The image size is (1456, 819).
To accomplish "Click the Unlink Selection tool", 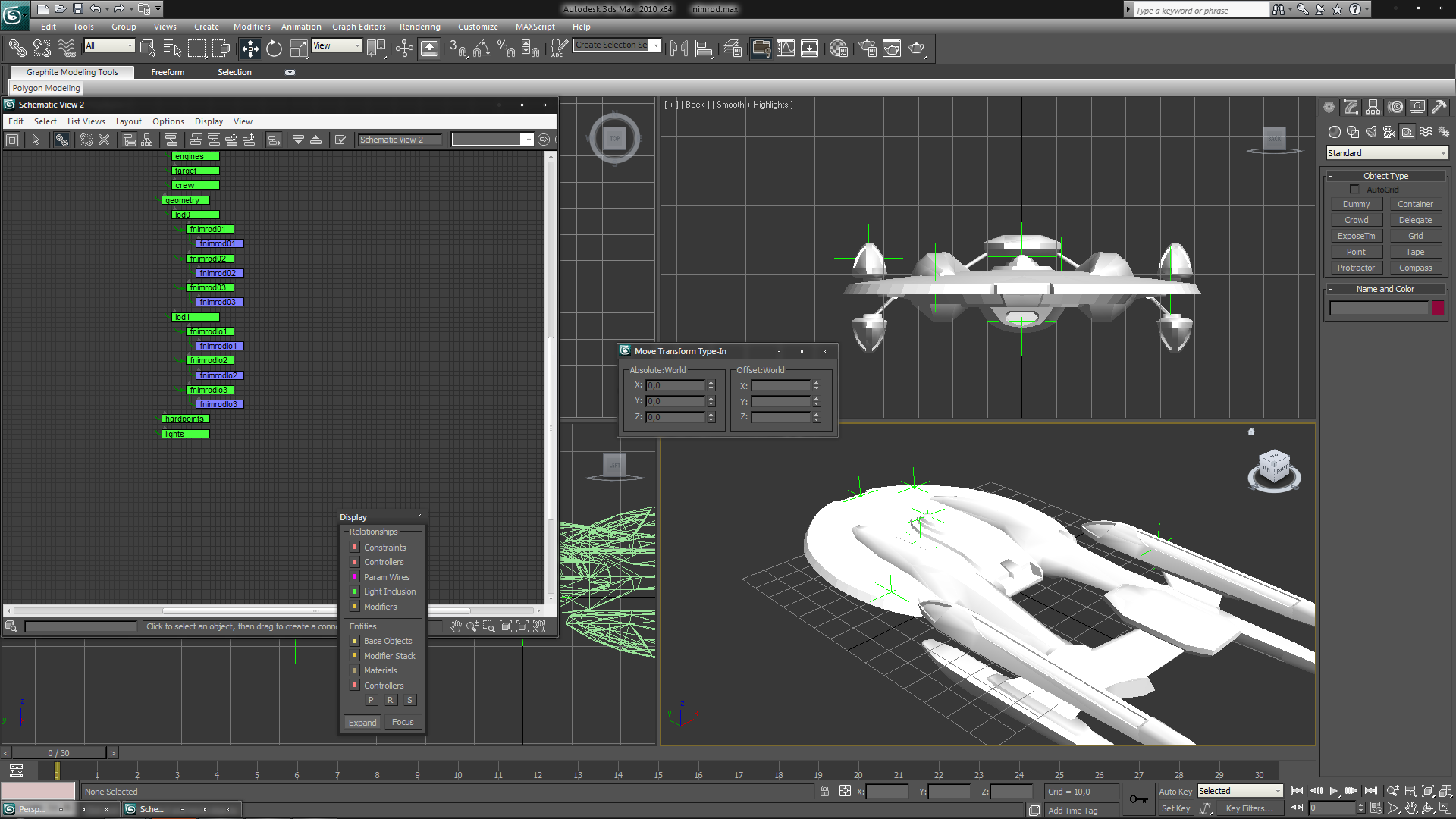I will [42, 49].
